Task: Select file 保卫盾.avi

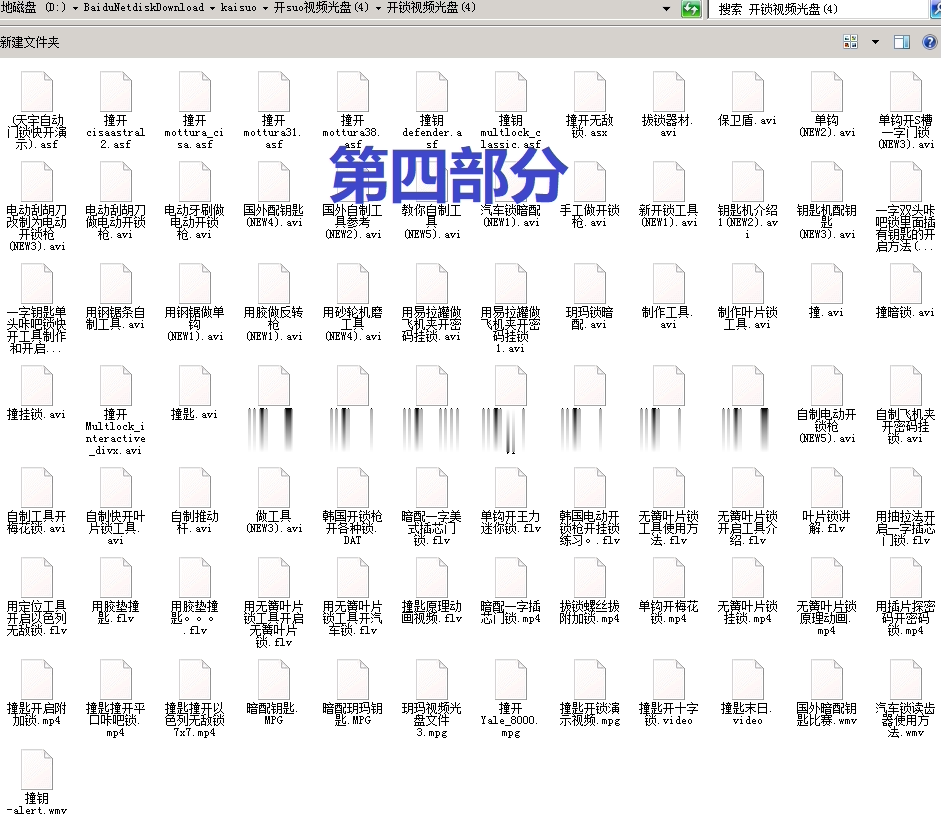Action: (x=747, y=99)
